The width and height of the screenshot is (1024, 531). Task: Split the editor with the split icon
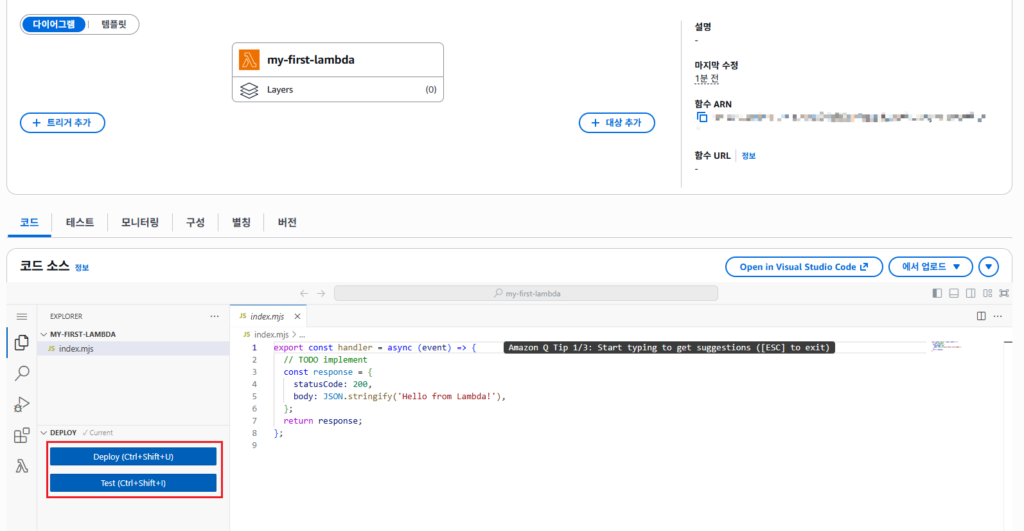click(981, 316)
